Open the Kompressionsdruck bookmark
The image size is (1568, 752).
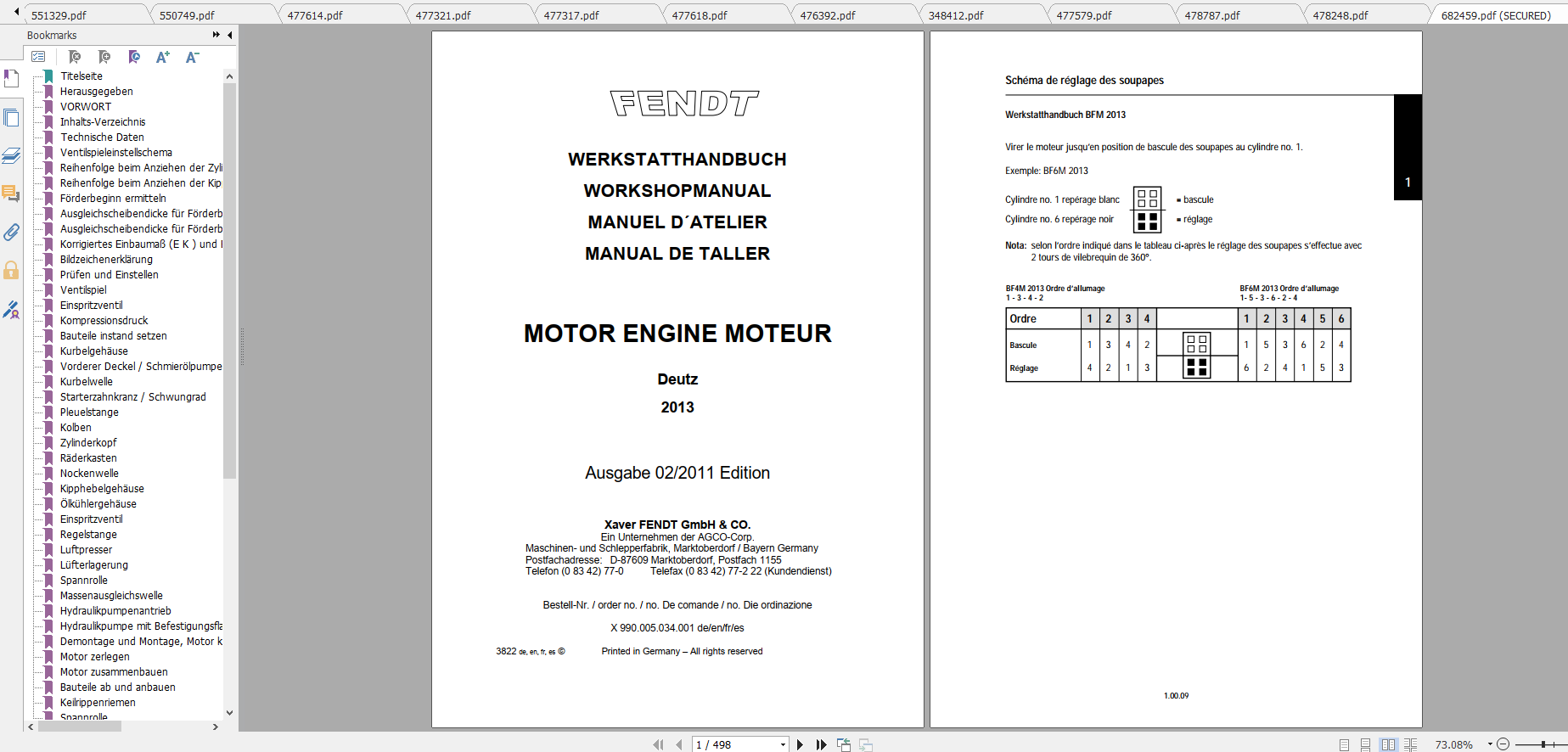click(104, 321)
